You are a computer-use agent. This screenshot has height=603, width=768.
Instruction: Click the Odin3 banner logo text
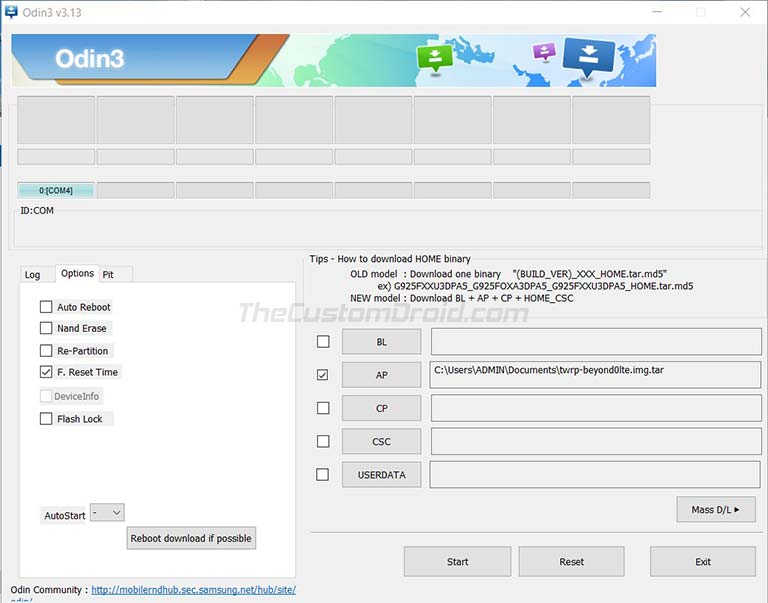[x=90, y=59]
